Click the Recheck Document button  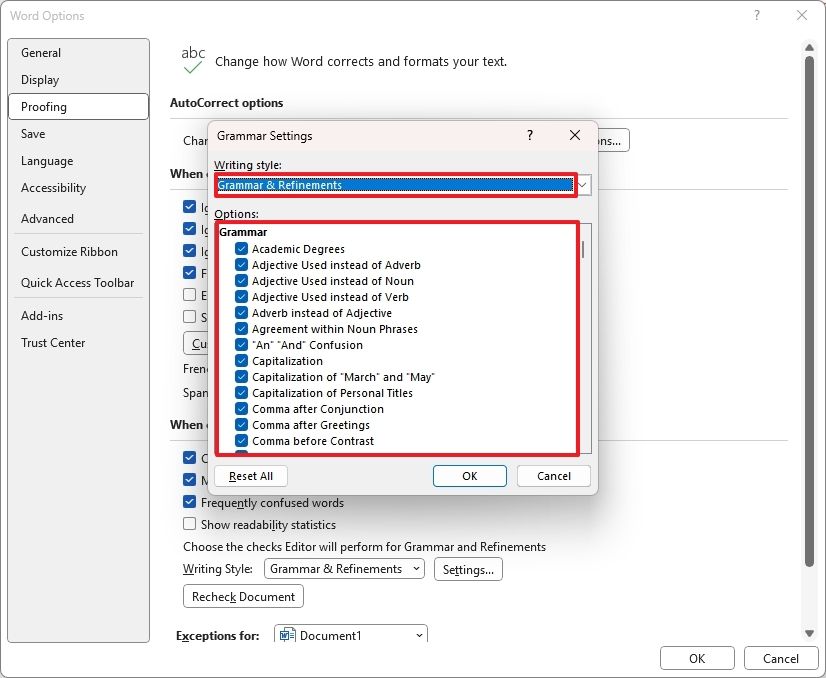[x=242, y=596]
